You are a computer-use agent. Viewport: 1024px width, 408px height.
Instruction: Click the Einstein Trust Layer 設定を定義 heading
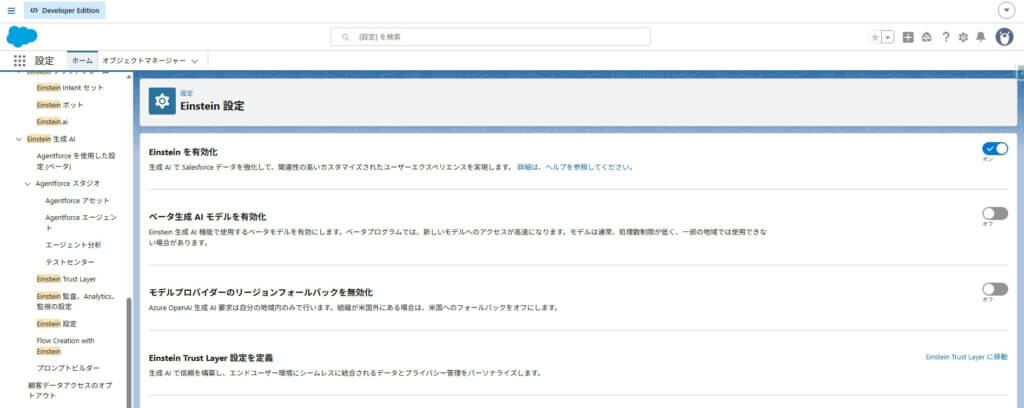[211, 358]
